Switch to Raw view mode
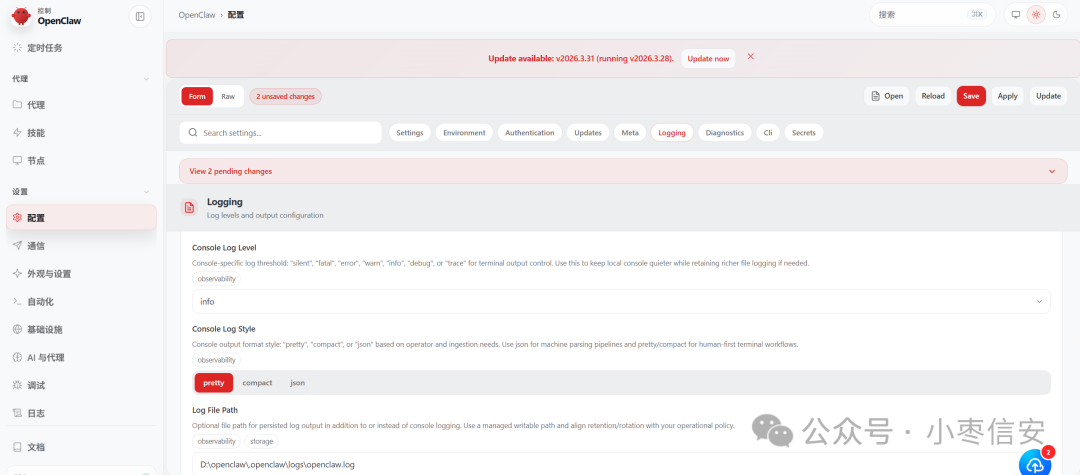Image resolution: width=1080 pixels, height=475 pixels. coord(228,96)
